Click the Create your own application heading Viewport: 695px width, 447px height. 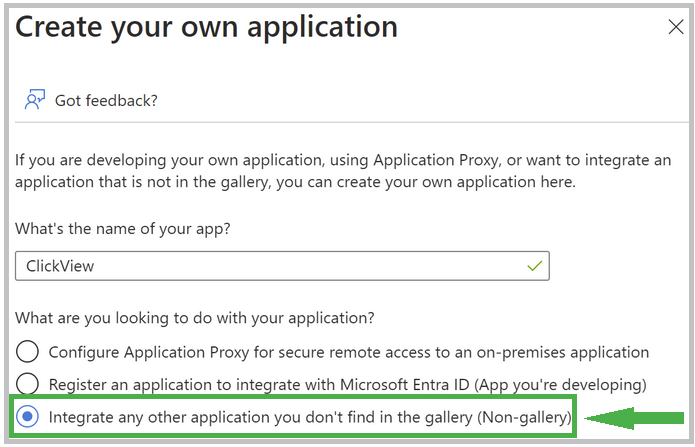[207, 27]
